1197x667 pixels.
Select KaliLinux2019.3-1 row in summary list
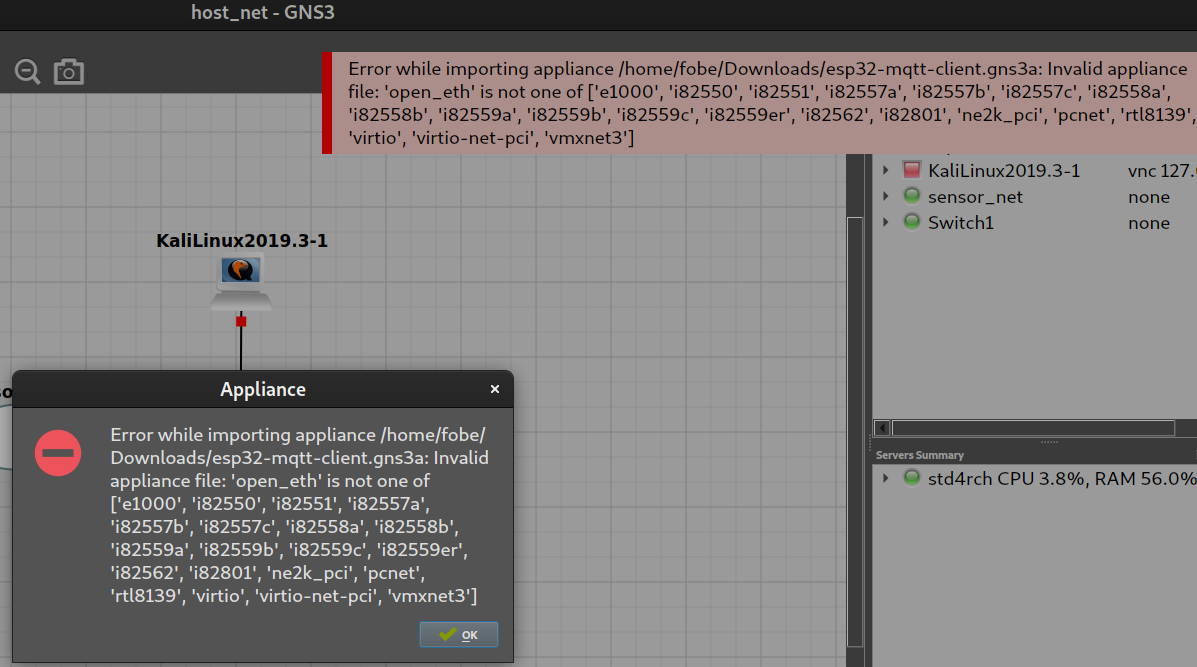[1034, 170]
